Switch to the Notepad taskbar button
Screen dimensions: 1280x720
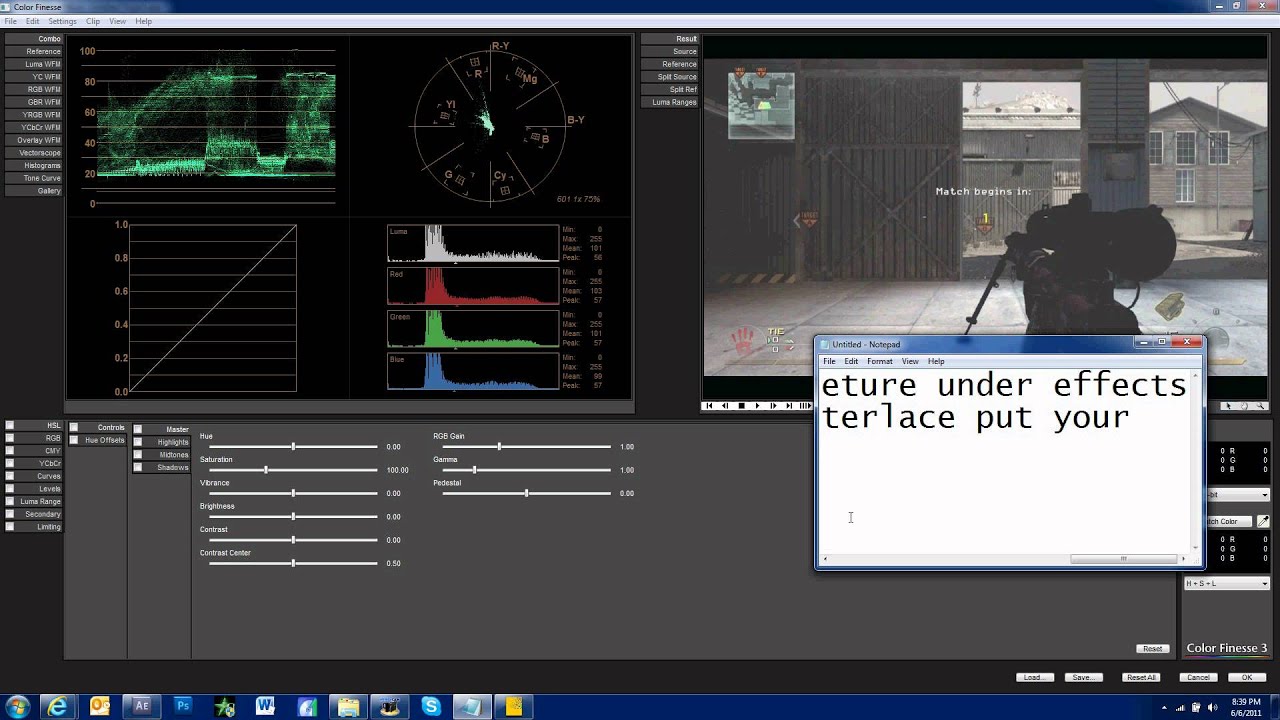471,706
